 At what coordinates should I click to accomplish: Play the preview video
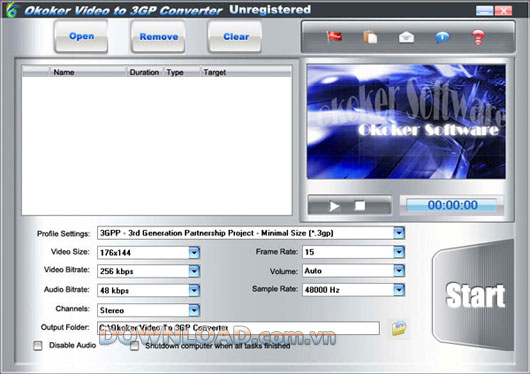pos(334,206)
